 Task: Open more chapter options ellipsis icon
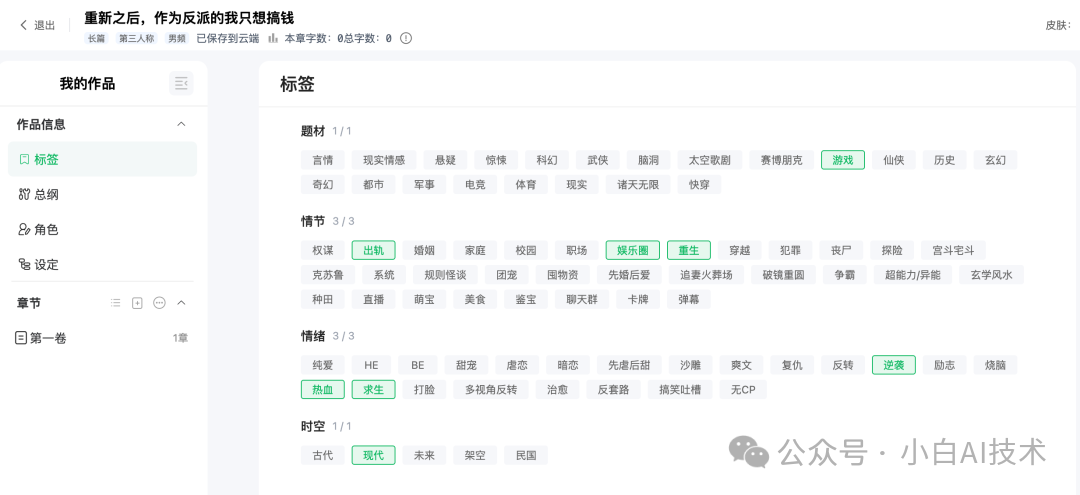(x=159, y=303)
